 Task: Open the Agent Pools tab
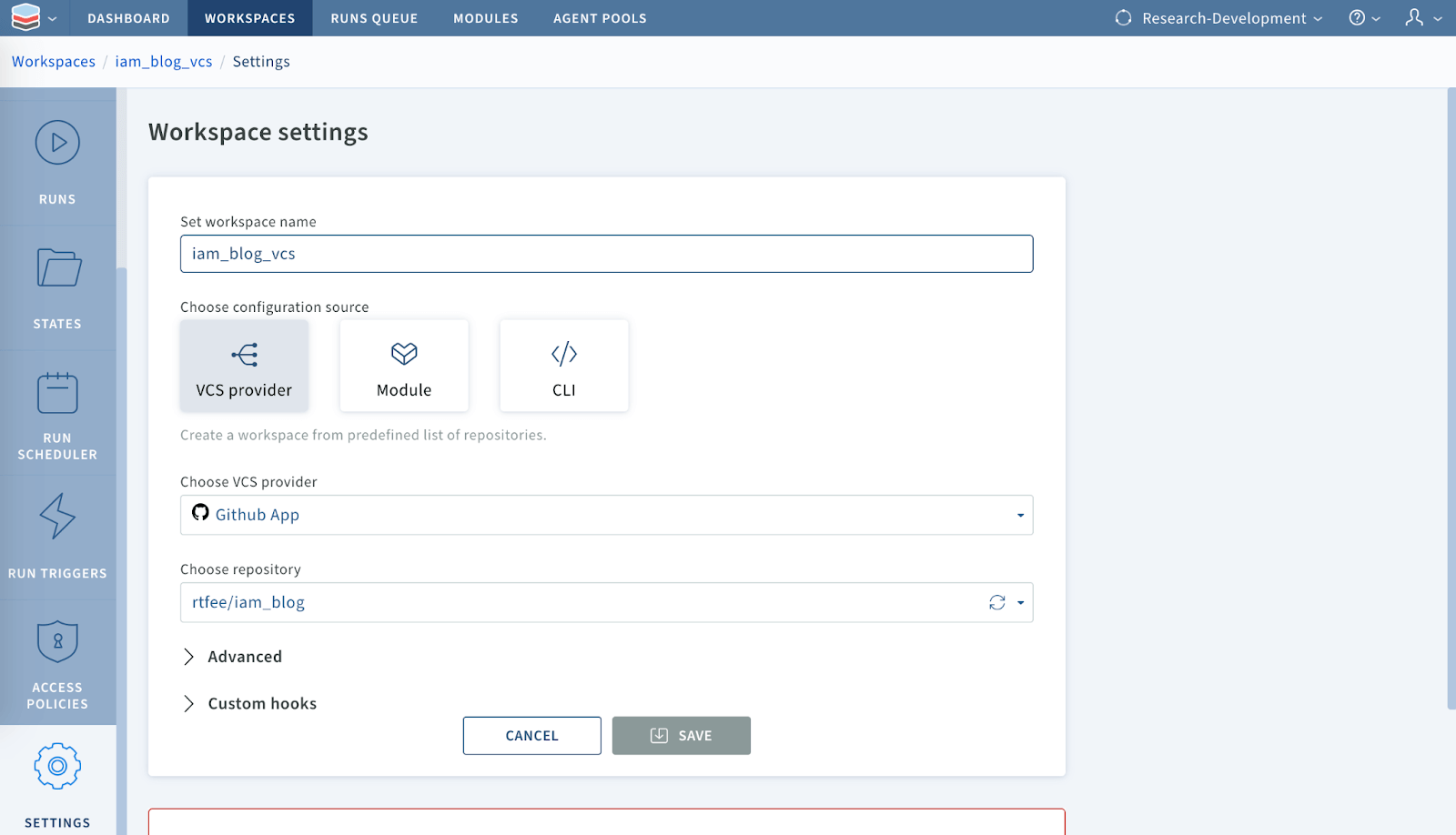[600, 18]
